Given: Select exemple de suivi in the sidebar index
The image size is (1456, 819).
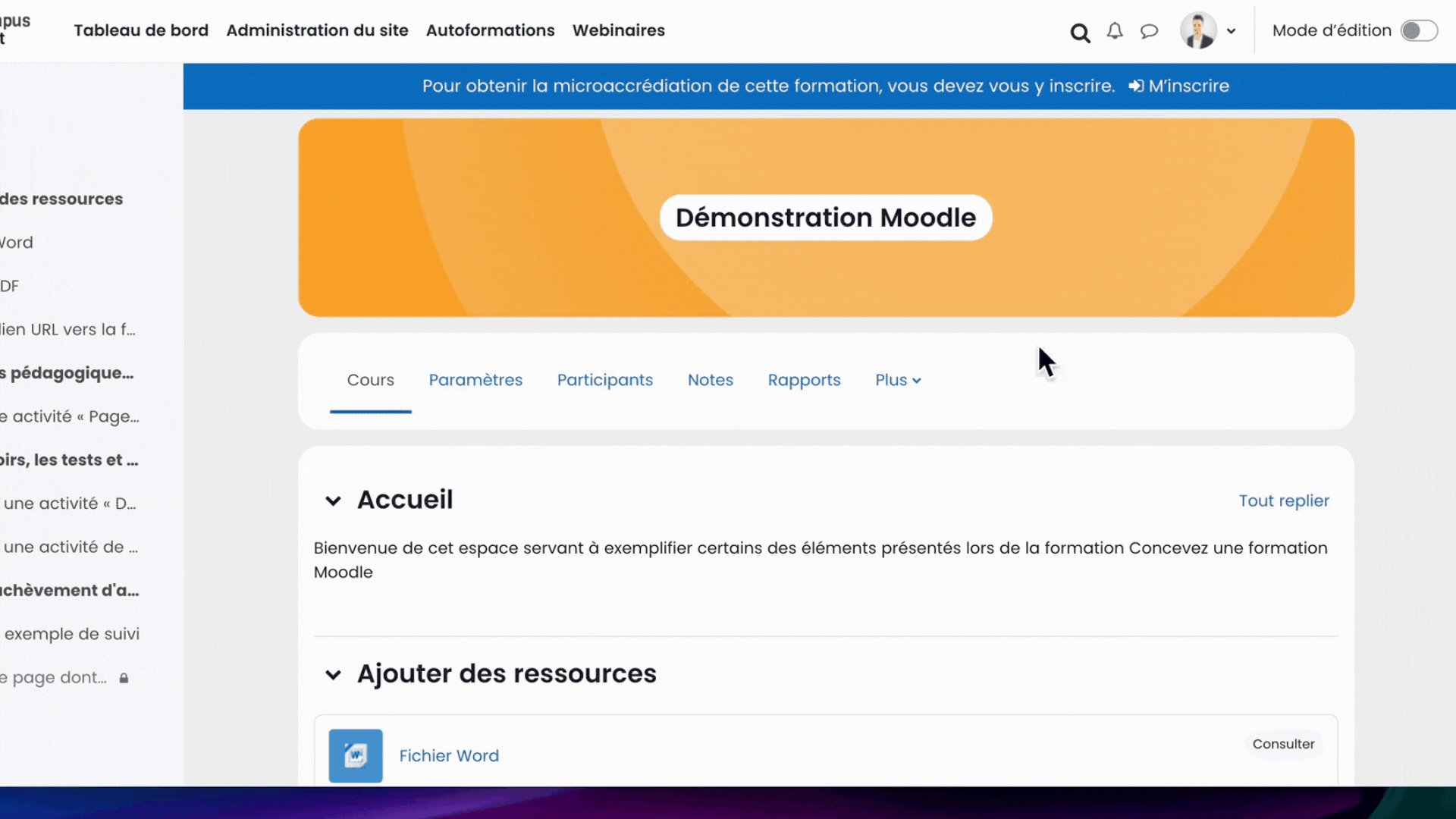Looking at the screenshot, I should (x=72, y=634).
